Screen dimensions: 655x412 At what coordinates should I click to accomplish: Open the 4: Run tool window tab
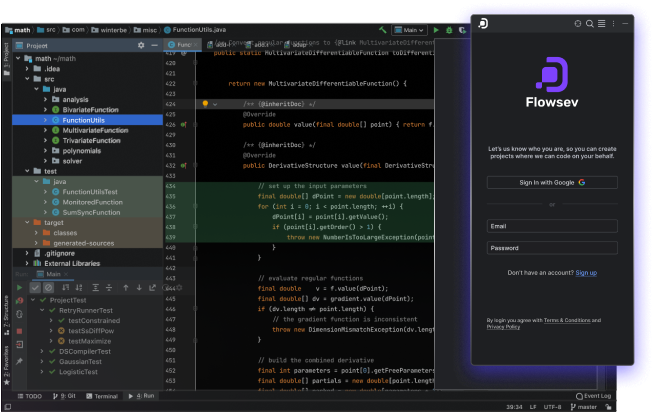(x=141, y=396)
